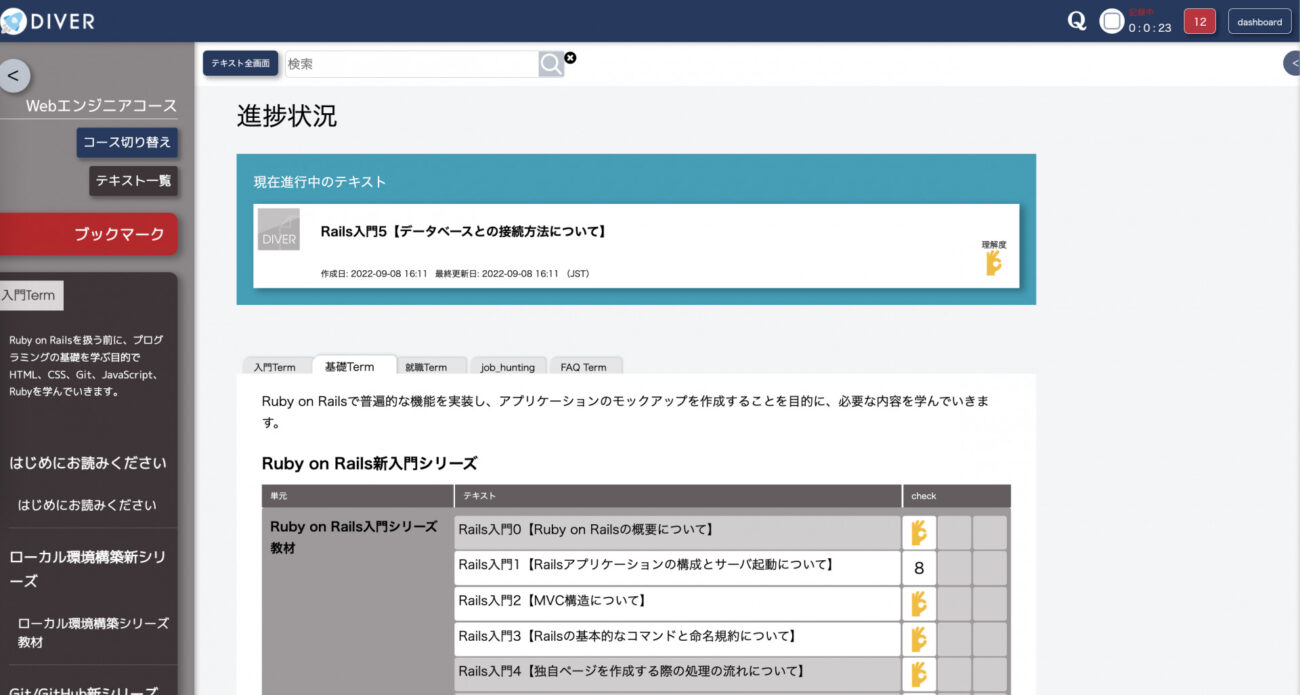Stop the recording timer button
This screenshot has width=1300, height=695.
click(1112, 21)
